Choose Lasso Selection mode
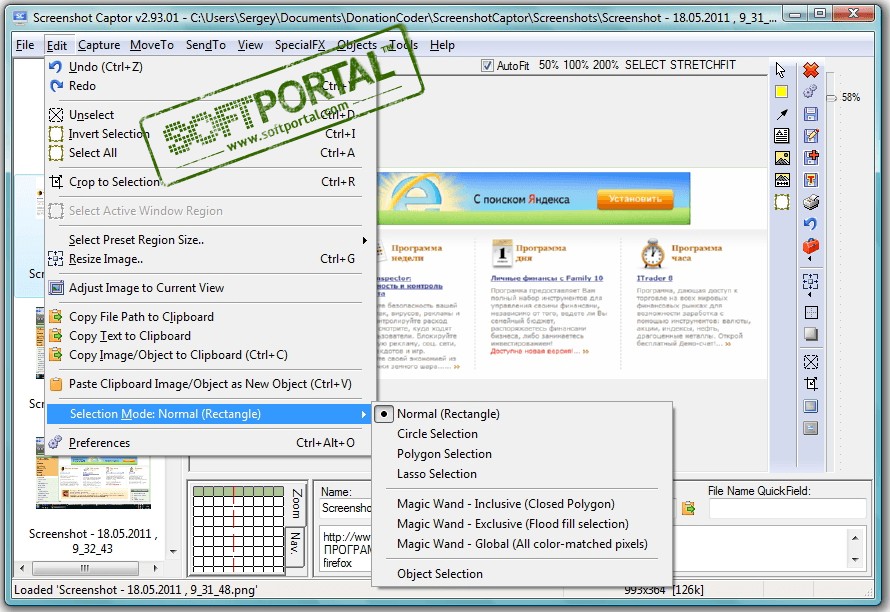The width and height of the screenshot is (890, 612). [x=436, y=474]
